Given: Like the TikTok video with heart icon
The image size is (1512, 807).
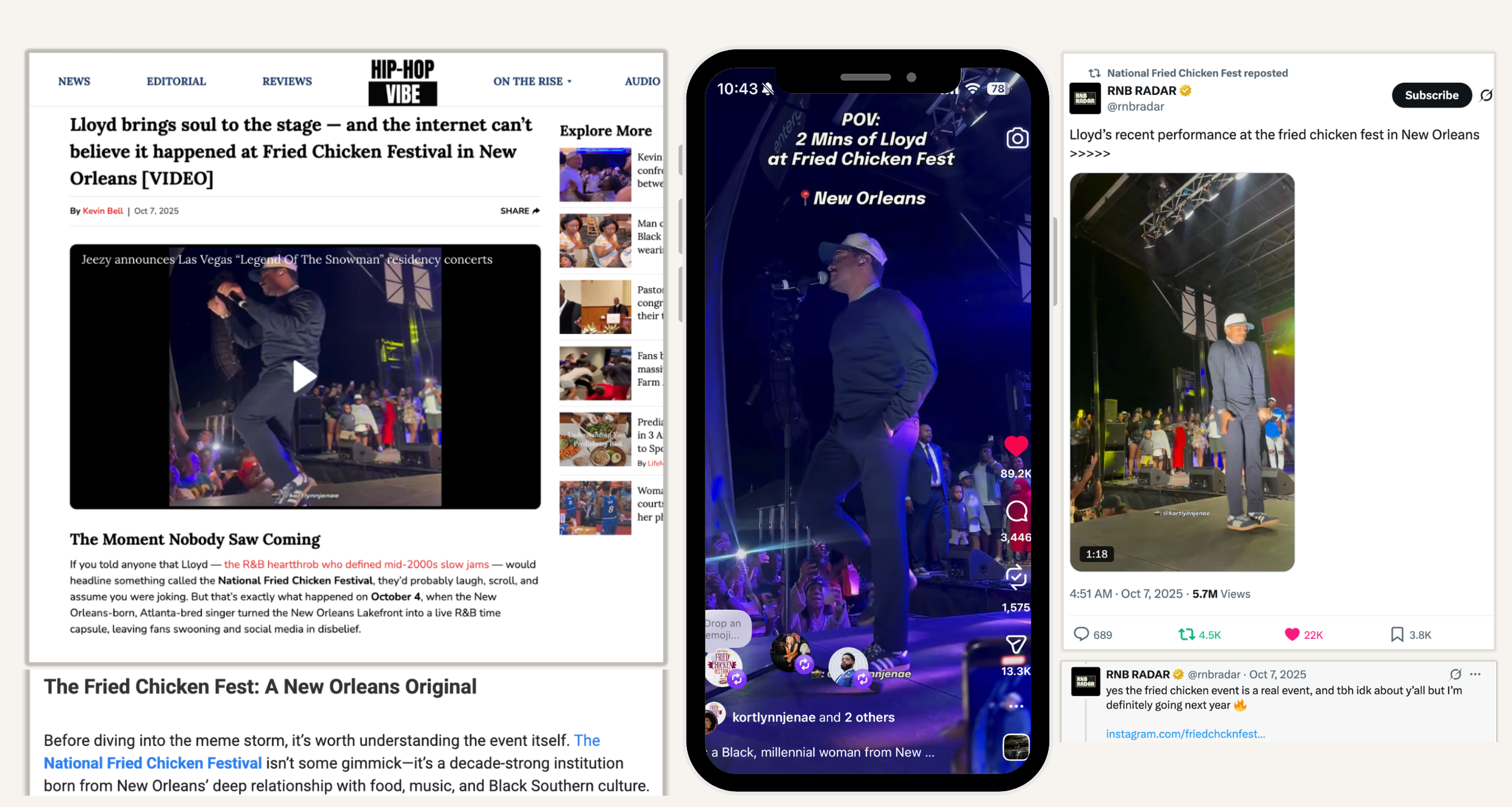Looking at the screenshot, I should pyautogui.click(x=1016, y=446).
